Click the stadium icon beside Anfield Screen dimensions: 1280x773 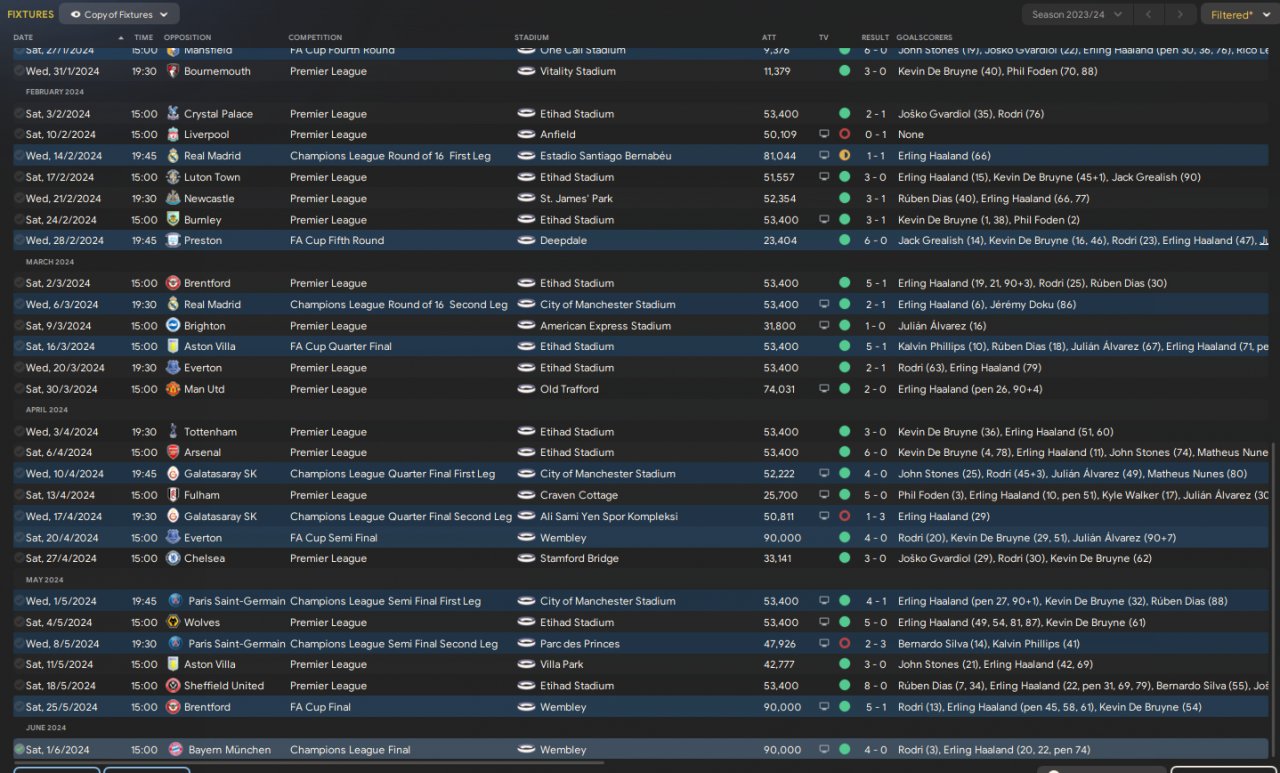pyautogui.click(x=526, y=135)
